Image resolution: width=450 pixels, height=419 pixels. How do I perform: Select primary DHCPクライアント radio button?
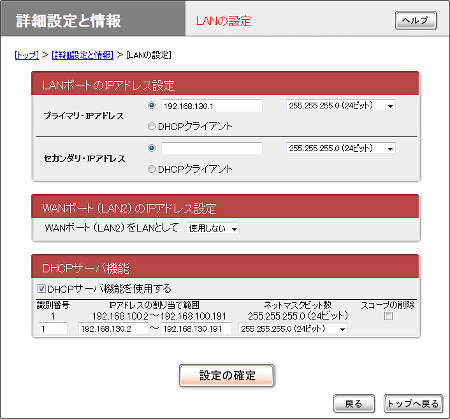[152, 126]
